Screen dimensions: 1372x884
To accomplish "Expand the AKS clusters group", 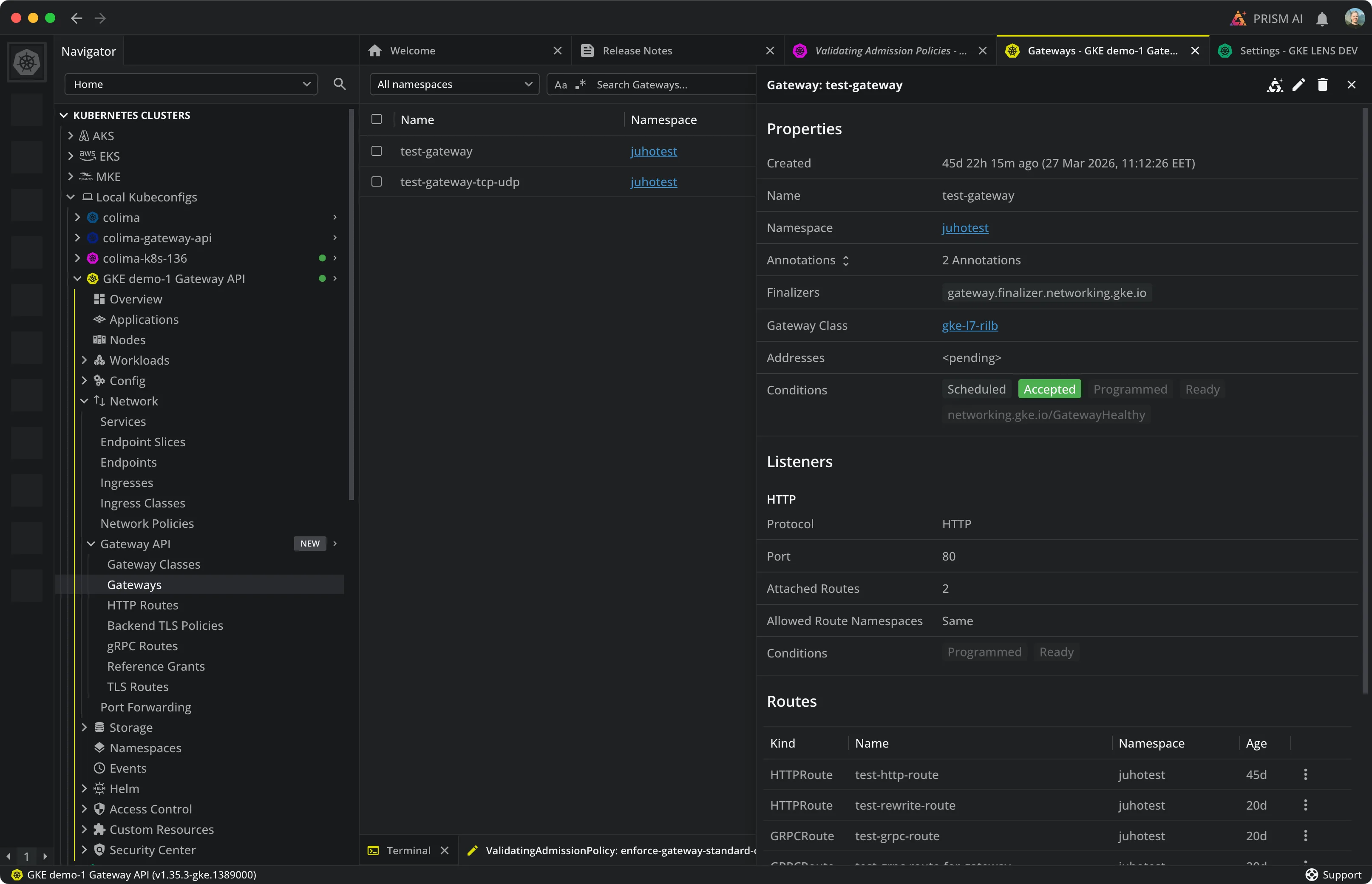I will [71, 136].
